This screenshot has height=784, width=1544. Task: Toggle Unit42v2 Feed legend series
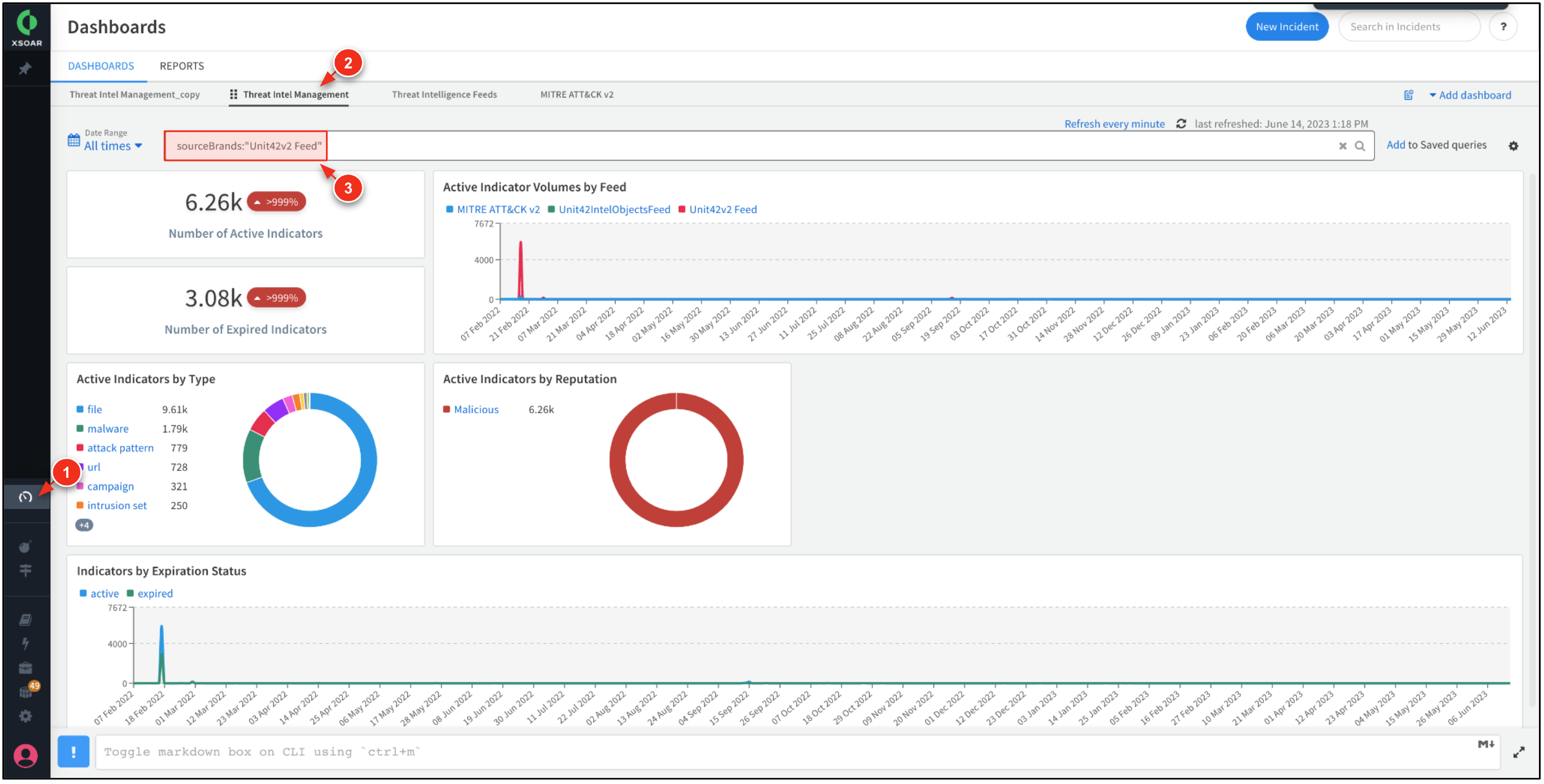tap(718, 210)
